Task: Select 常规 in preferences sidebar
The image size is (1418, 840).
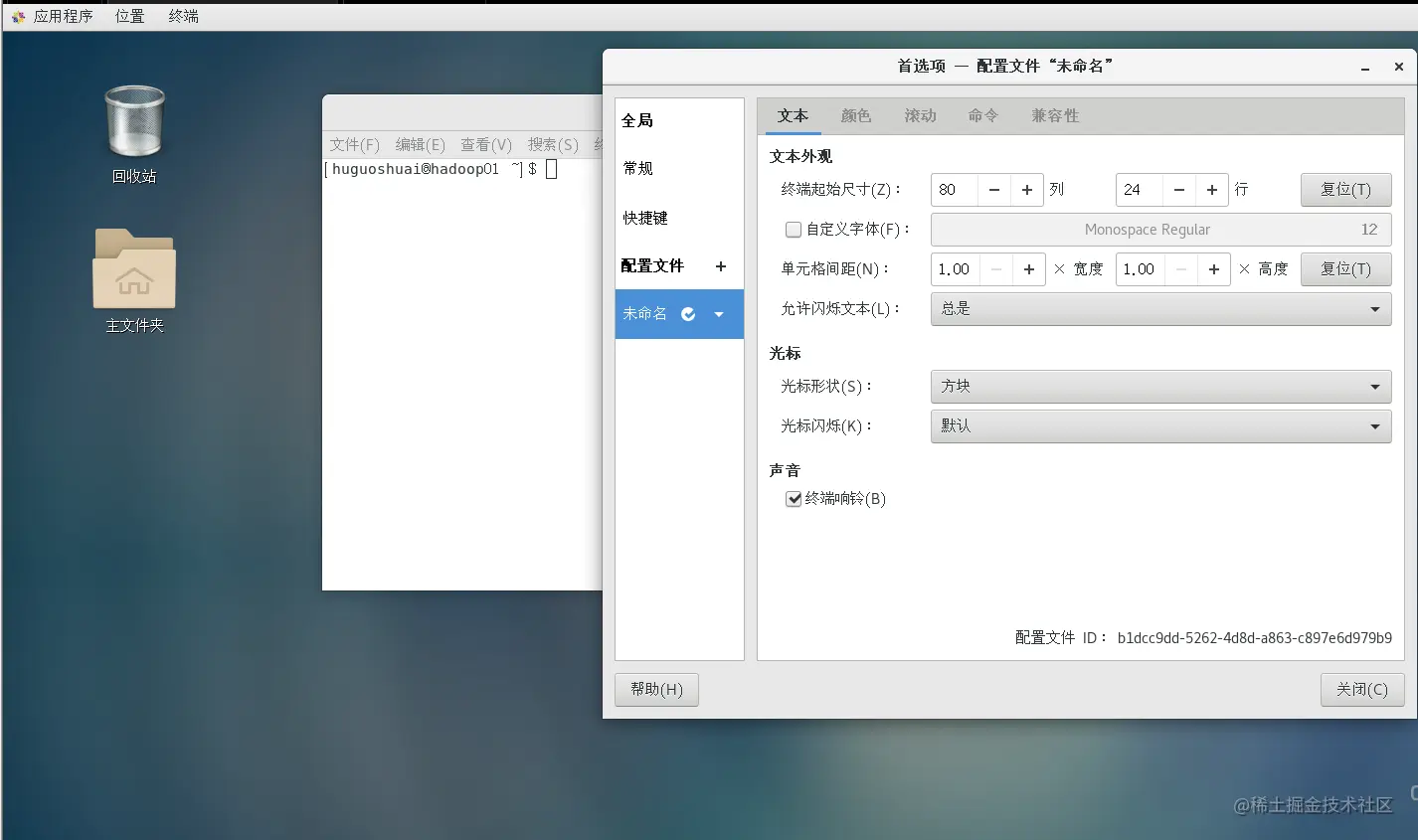Action: (679, 168)
